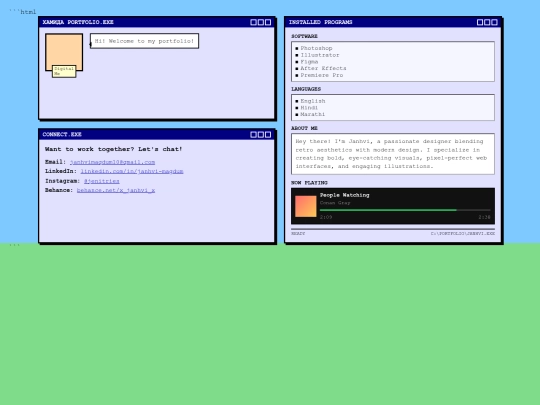Click rightmost square button in CONNECT.EXE title bar

tap(268, 135)
